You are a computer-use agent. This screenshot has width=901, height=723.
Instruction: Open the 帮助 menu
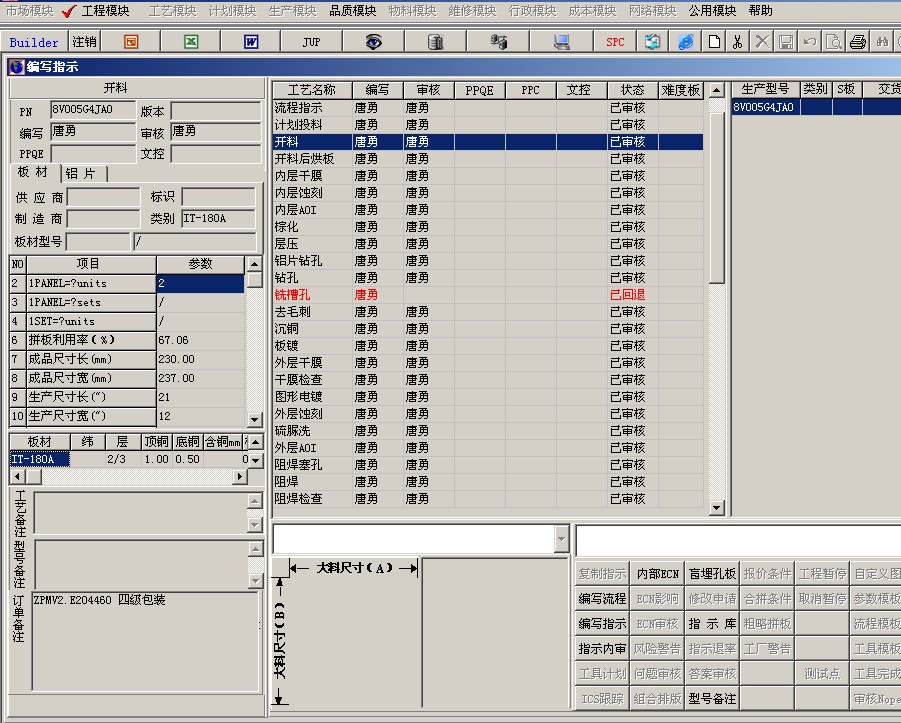pyautogui.click(x=760, y=11)
